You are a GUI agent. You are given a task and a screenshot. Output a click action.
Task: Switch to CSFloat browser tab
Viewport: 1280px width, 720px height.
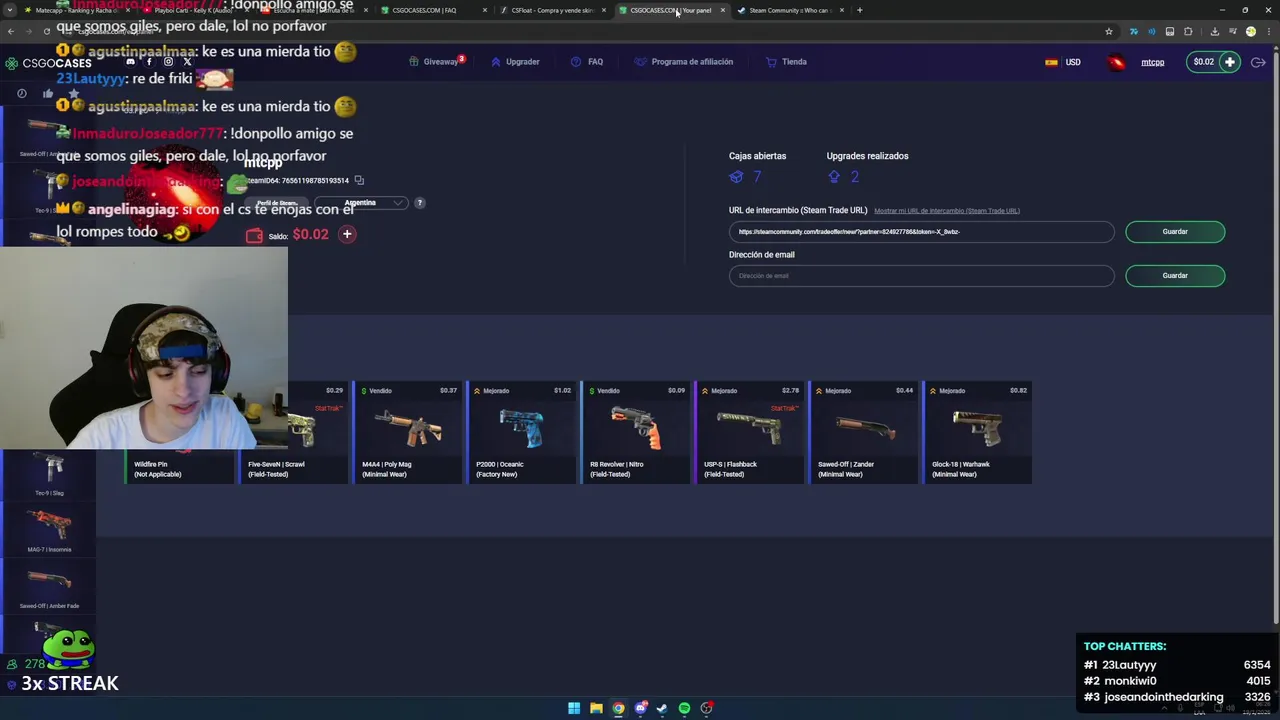click(553, 10)
